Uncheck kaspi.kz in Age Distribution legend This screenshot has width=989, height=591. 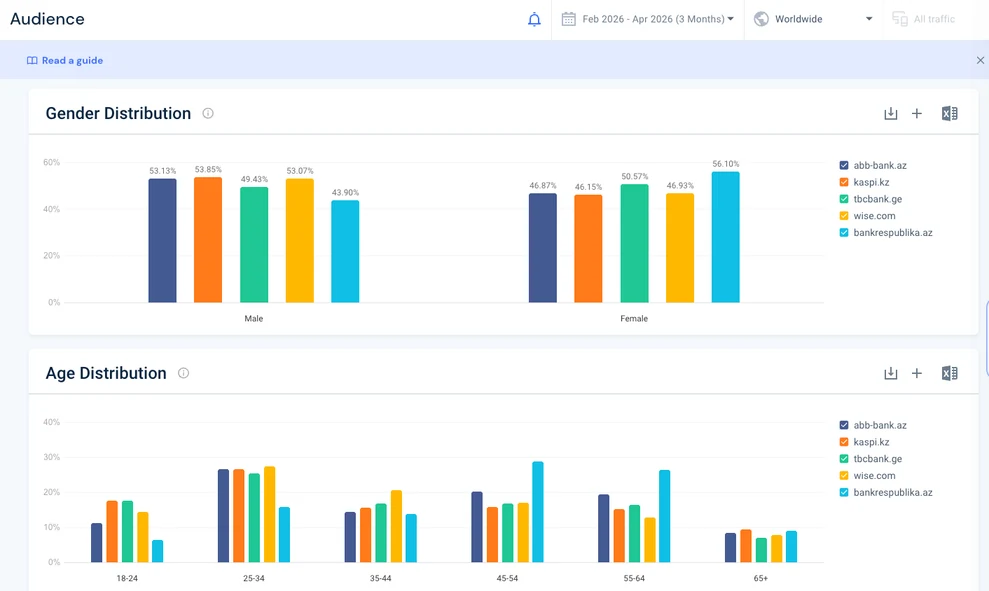[844, 442]
